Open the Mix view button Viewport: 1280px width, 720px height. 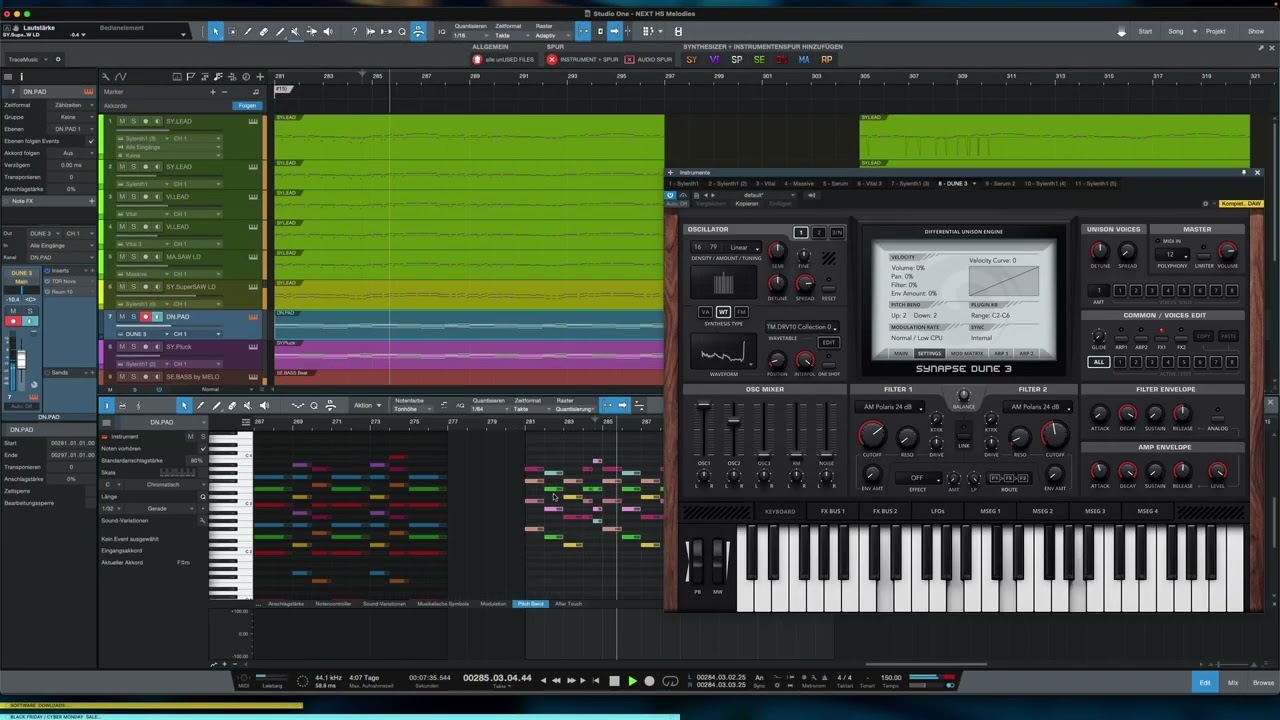(1233, 683)
